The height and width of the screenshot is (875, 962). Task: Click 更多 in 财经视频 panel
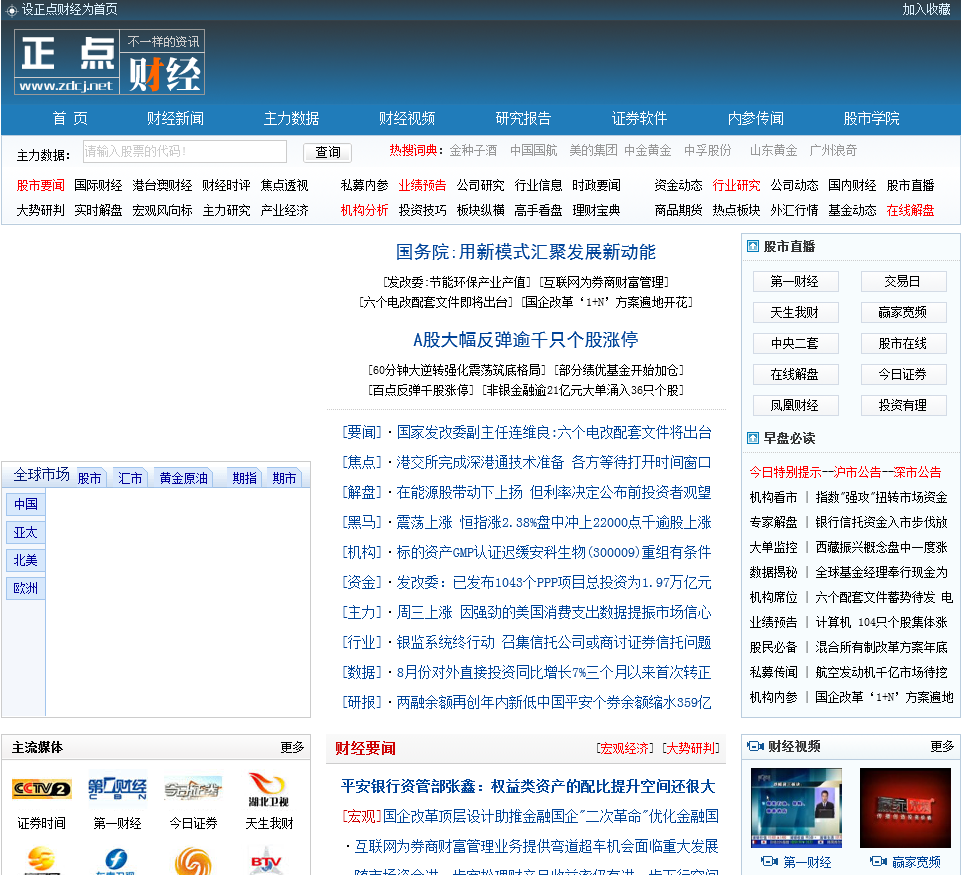point(942,746)
